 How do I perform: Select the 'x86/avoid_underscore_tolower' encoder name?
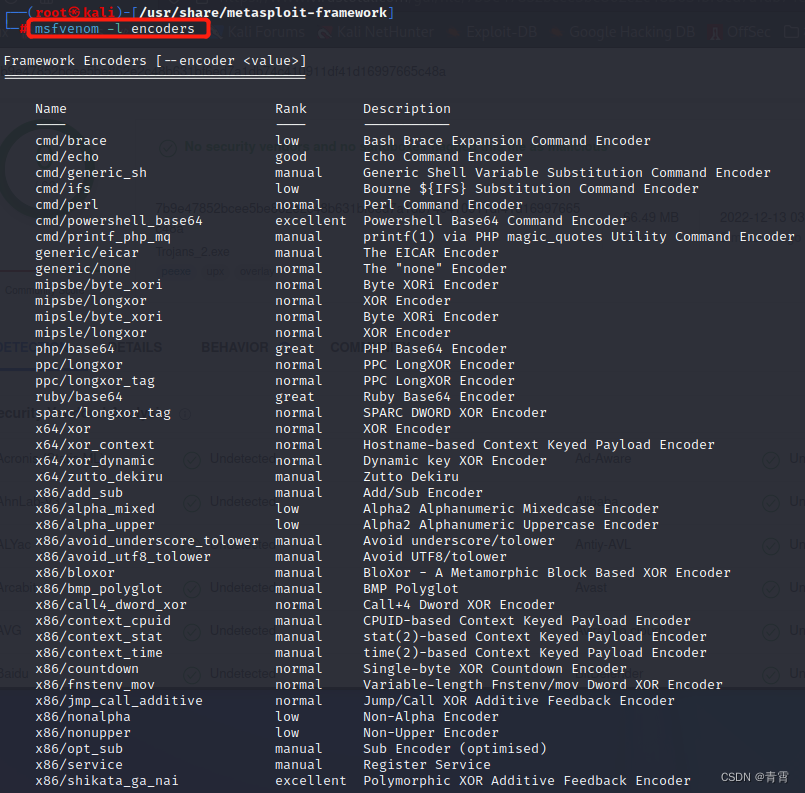(147, 540)
